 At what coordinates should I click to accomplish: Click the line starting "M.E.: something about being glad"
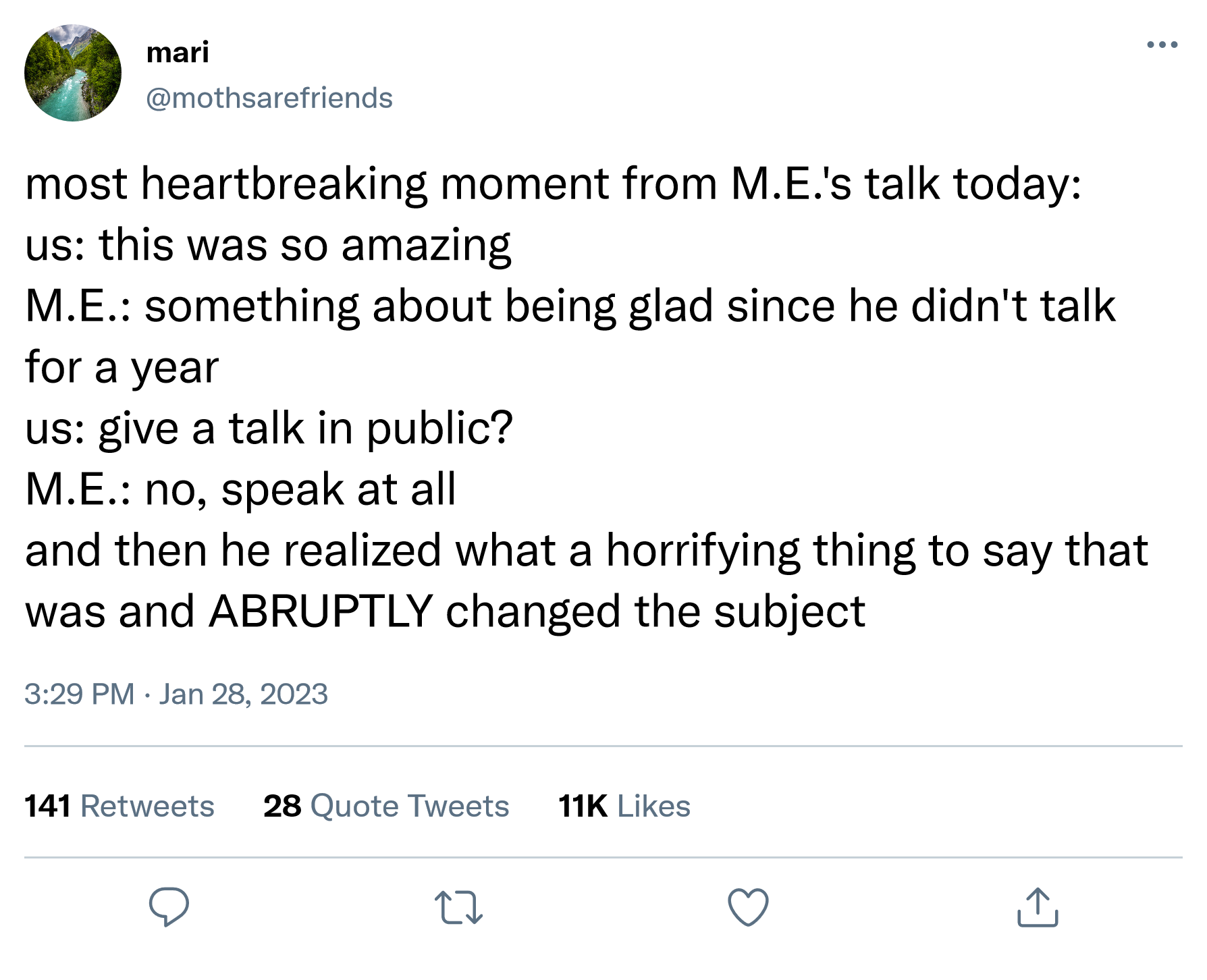click(x=570, y=306)
